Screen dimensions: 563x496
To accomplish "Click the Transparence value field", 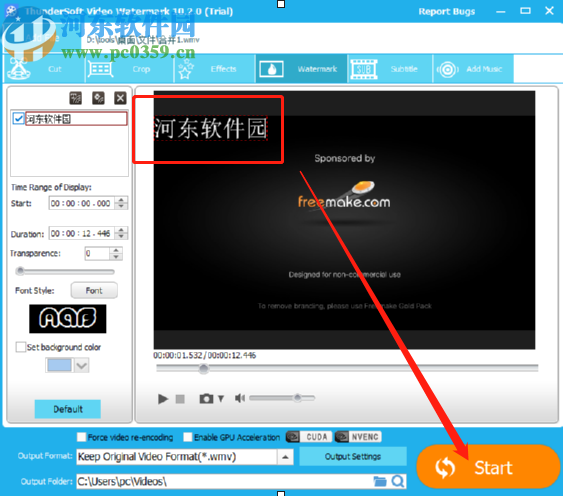I will tap(97, 253).
